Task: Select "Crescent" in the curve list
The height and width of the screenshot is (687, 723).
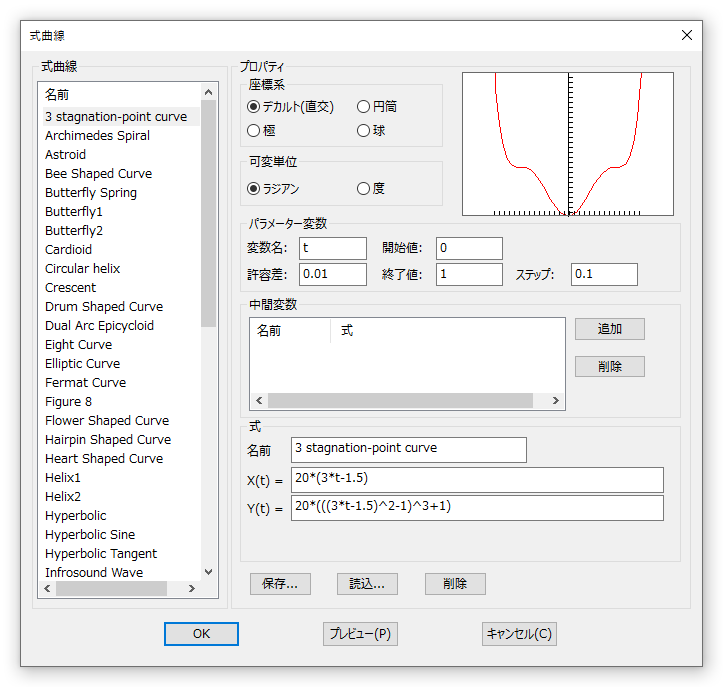Action: click(71, 287)
